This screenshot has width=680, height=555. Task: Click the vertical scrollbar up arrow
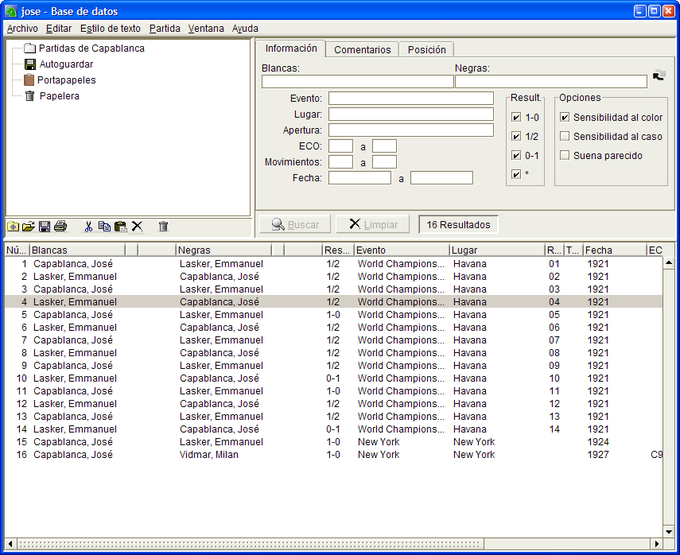coord(668,263)
